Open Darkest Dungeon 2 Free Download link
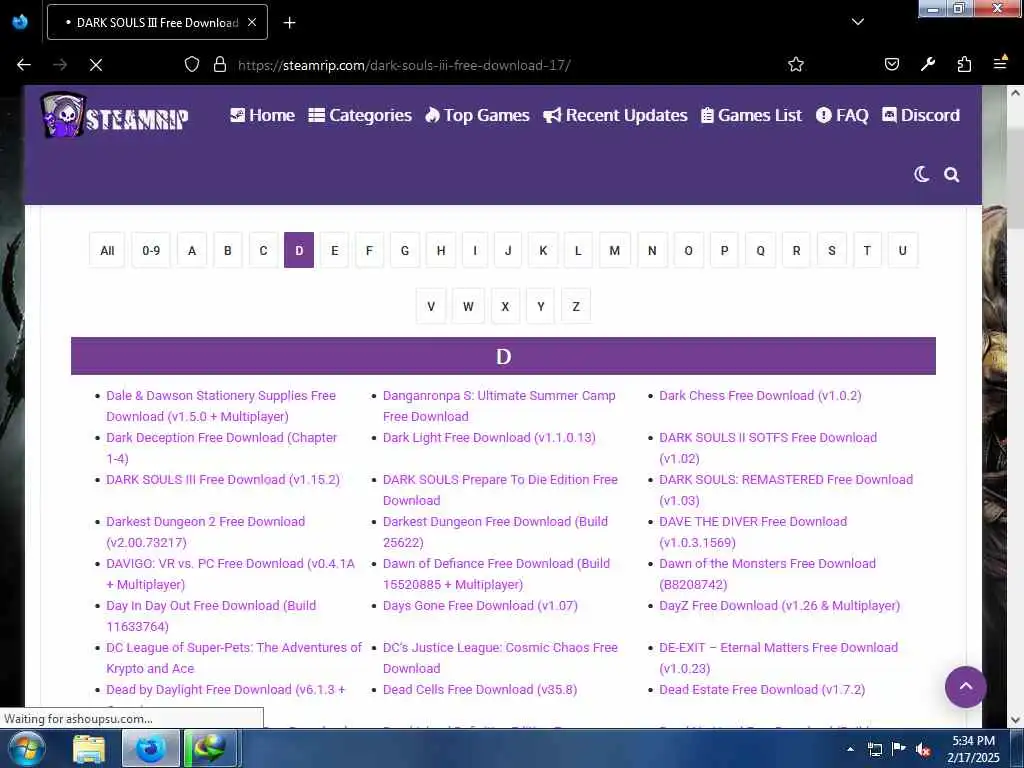This screenshot has height=768, width=1024. [206, 532]
